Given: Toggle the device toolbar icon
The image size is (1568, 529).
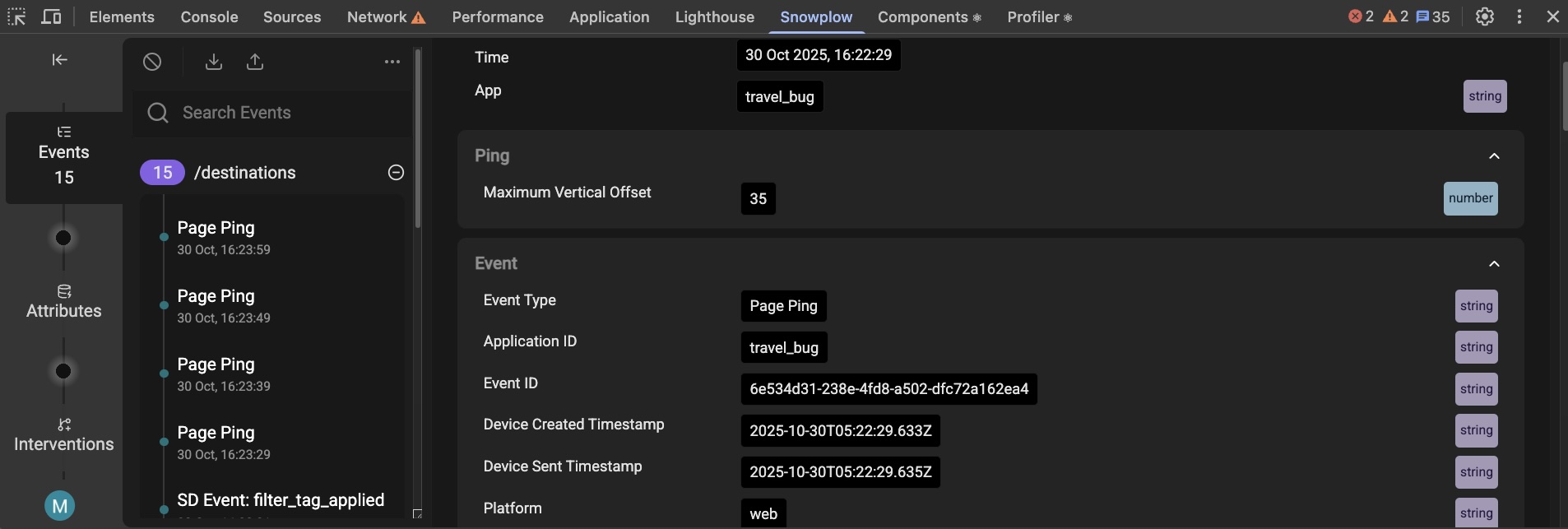Looking at the screenshot, I should 51,16.
